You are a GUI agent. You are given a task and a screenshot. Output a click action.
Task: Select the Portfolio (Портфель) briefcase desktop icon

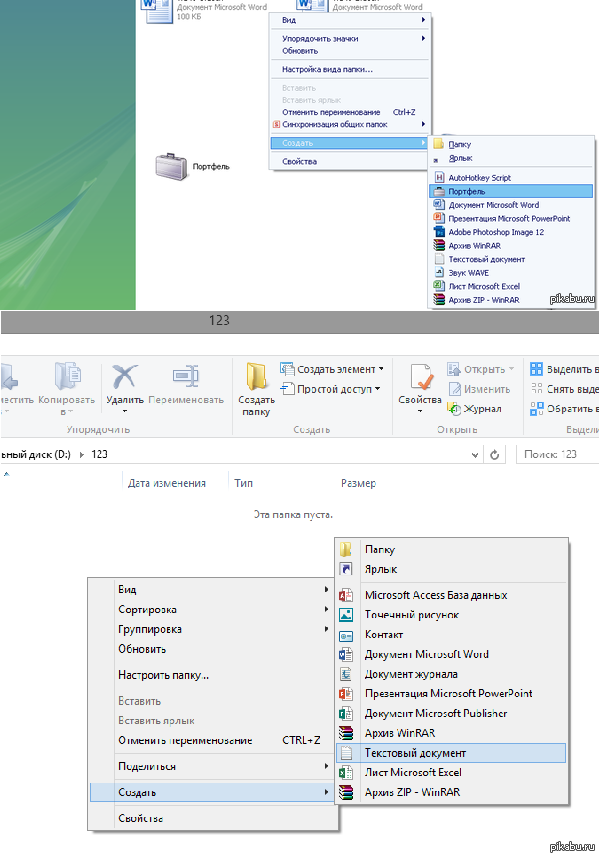tap(169, 166)
